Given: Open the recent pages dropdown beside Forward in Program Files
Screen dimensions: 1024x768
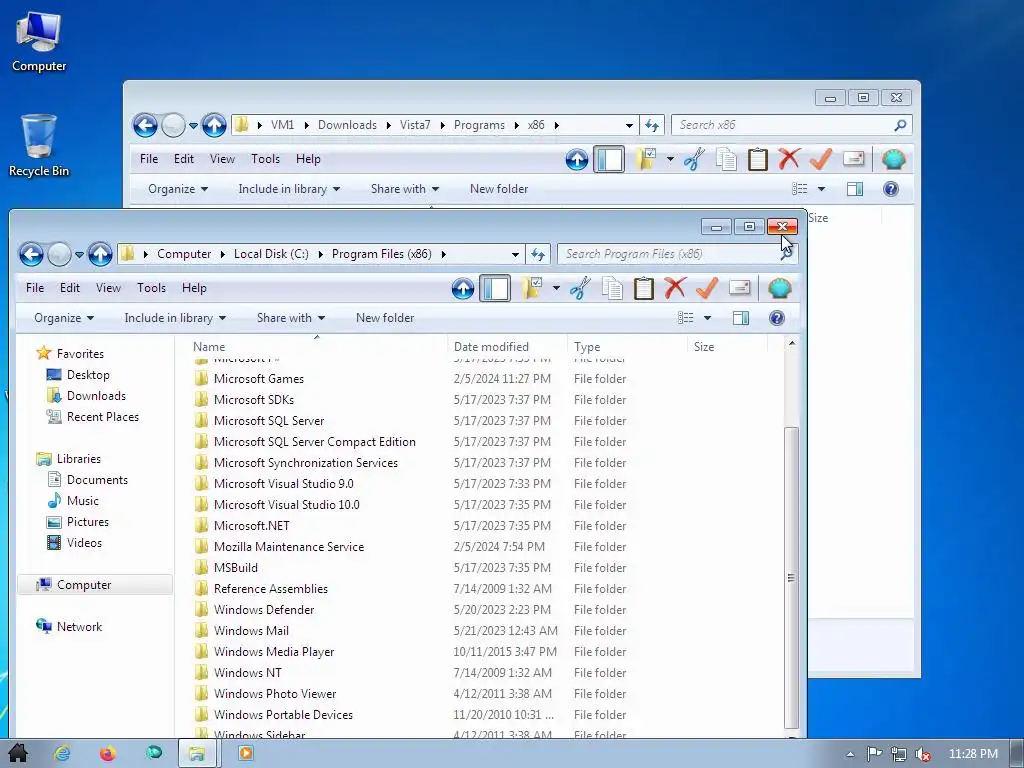Looking at the screenshot, I should point(79,254).
